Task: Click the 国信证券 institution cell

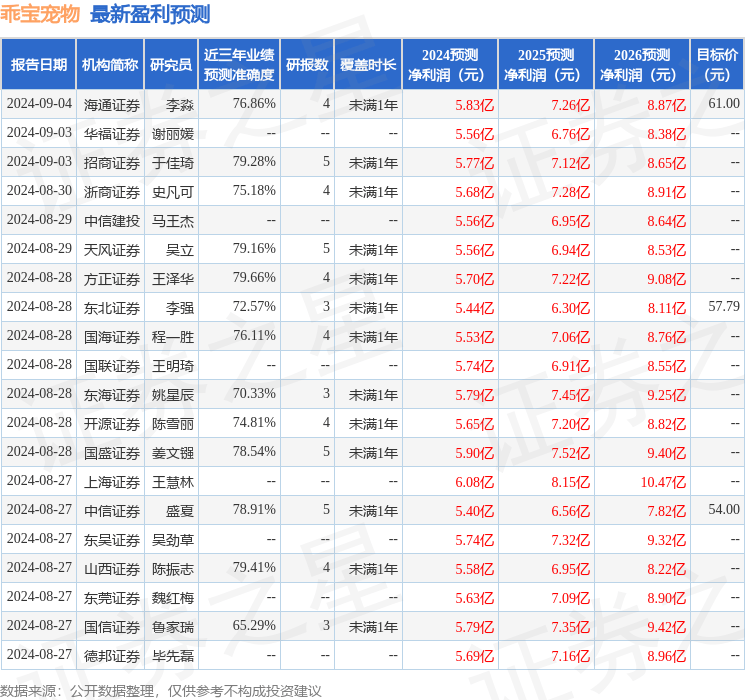Action: (112, 626)
